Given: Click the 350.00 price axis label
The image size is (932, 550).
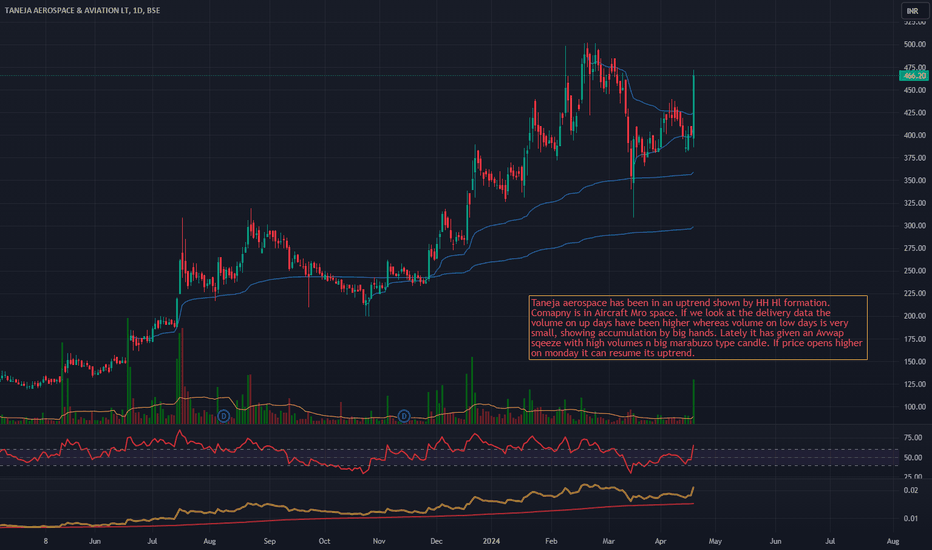Looking at the screenshot, I should coord(915,181).
